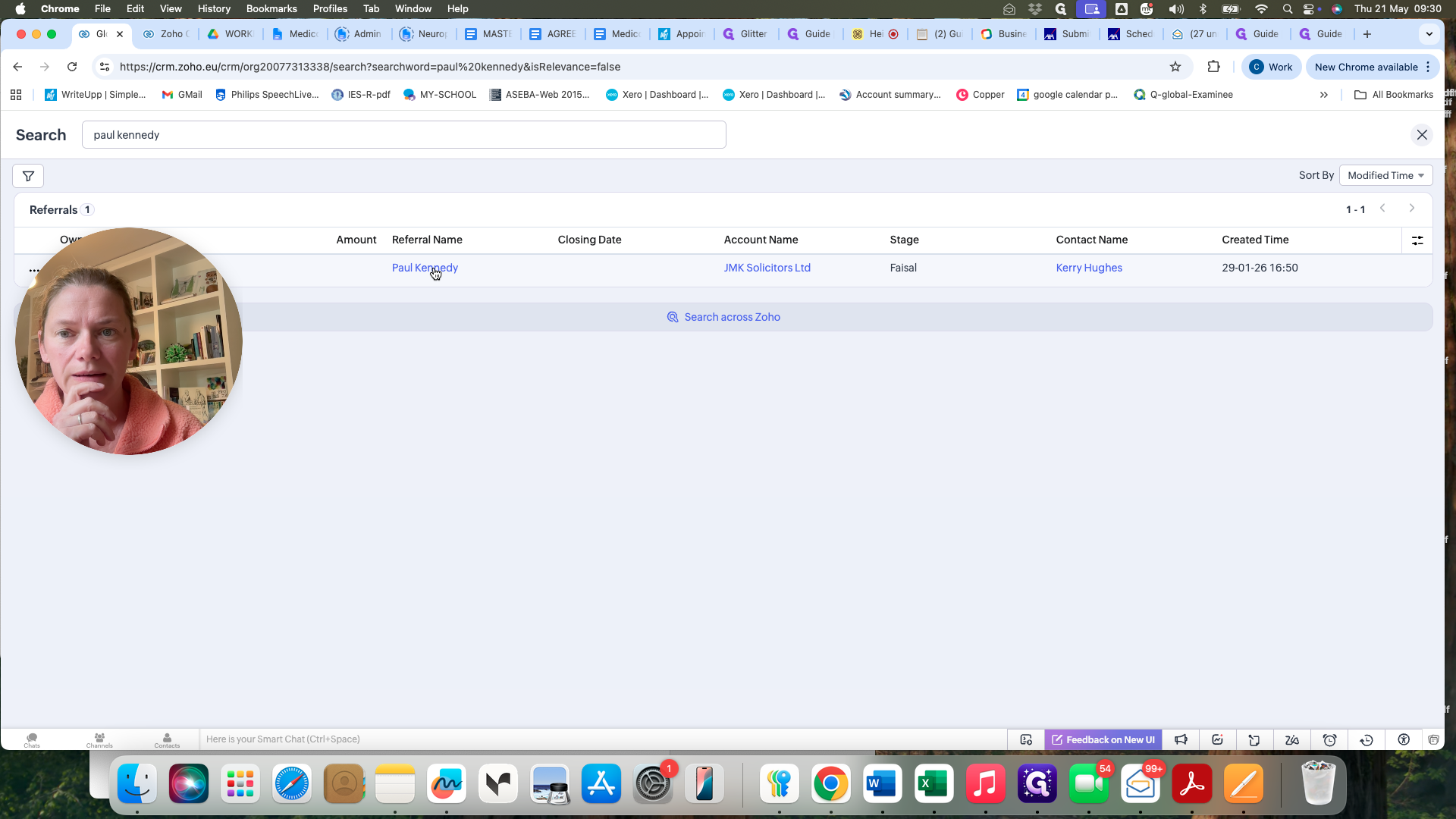This screenshot has height=819, width=1456.
Task: Expand hidden bookmarks chevron
Action: click(1324, 95)
